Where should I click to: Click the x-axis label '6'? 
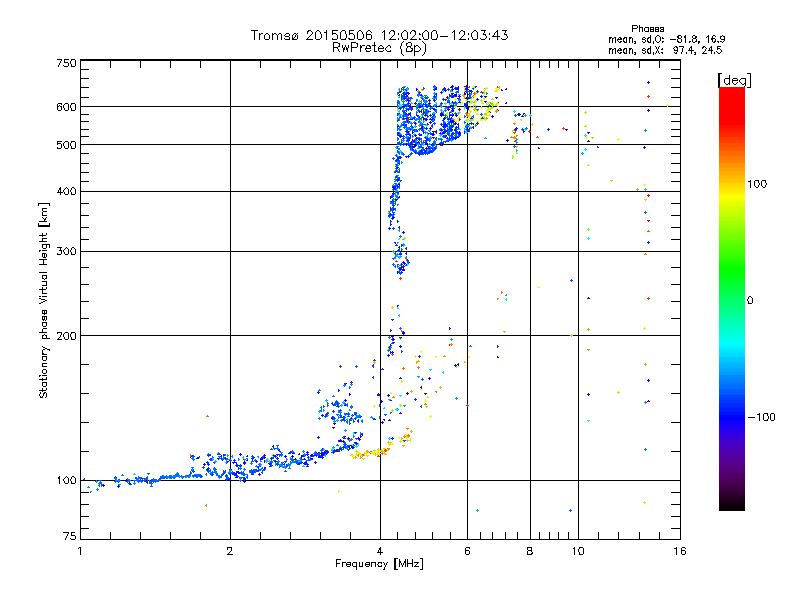[467, 551]
